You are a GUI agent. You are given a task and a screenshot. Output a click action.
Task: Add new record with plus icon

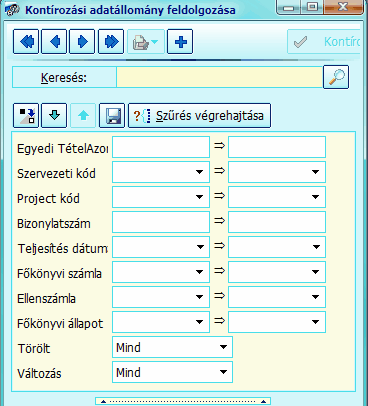[x=180, y=42]
